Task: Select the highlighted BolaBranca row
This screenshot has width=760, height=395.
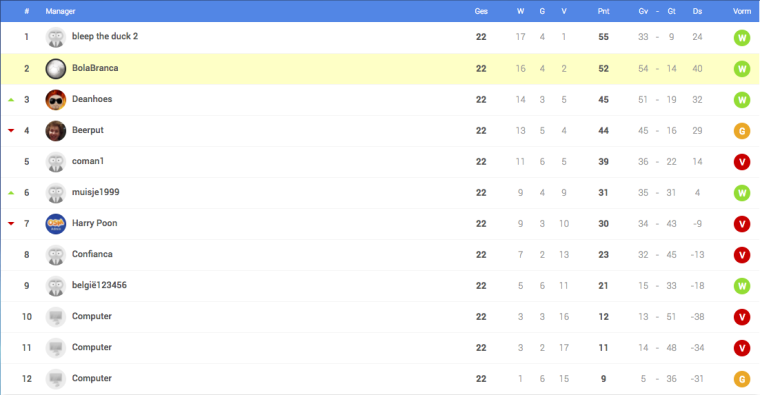Action: (x=380, y=69)
